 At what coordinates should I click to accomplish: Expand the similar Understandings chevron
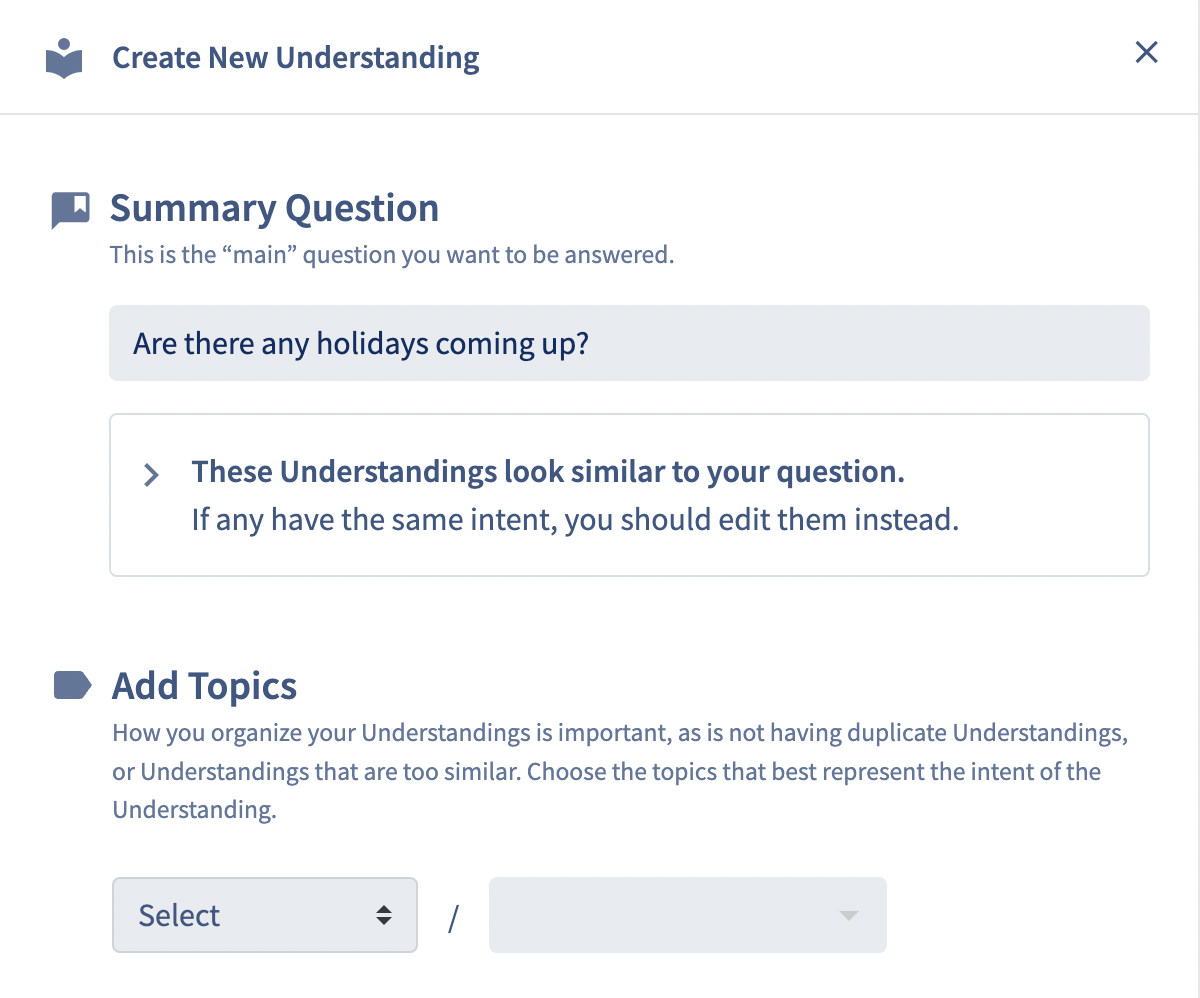[x=151, y=474]
